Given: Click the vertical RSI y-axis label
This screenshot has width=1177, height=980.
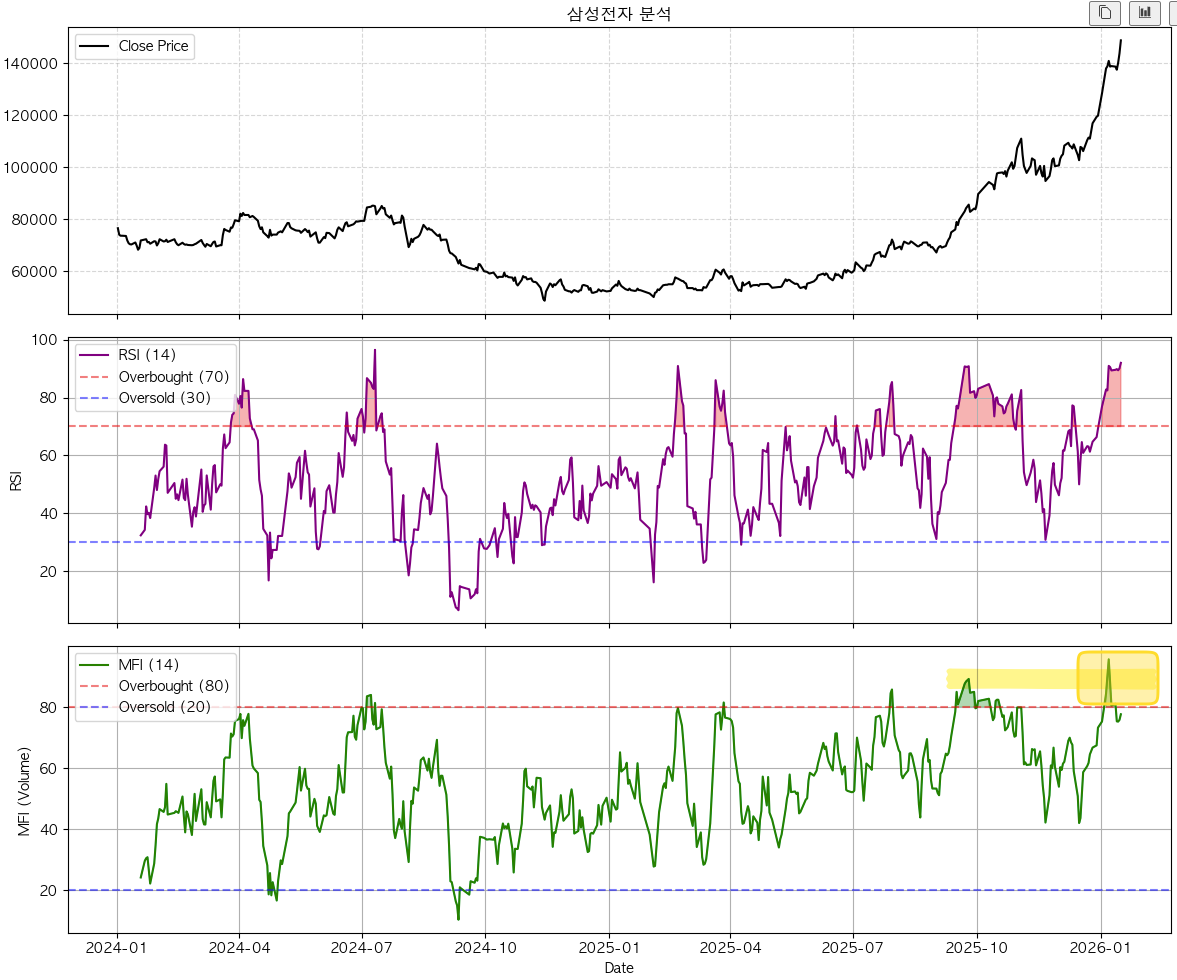Looking at the screenshot, I should (16, 481).
